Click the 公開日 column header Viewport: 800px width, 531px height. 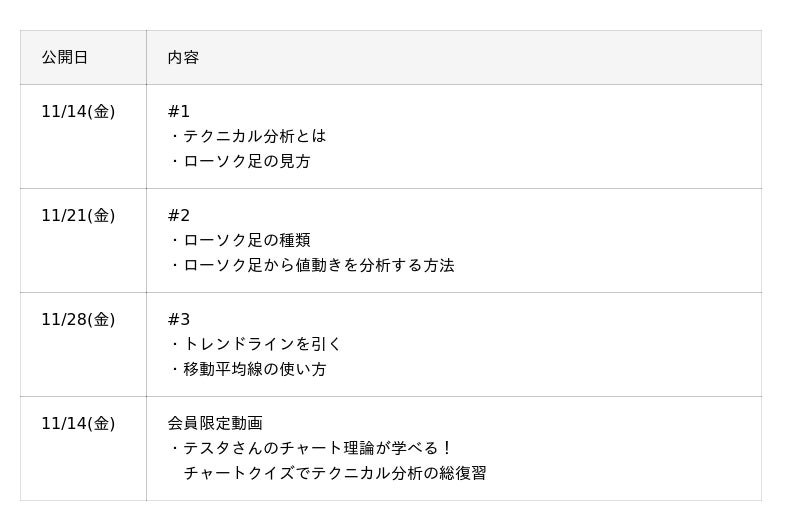click(65, 58)
